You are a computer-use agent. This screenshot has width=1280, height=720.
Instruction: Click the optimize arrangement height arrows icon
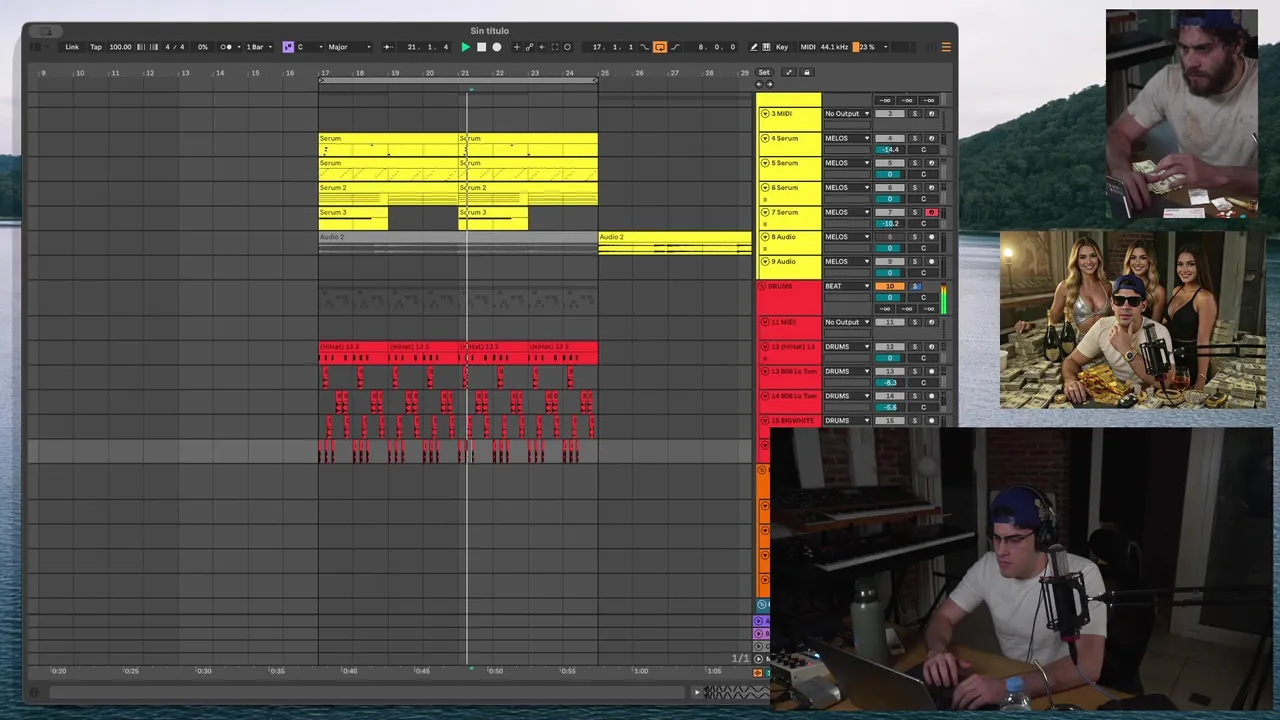pyautogui.click(x=788, y=72)
